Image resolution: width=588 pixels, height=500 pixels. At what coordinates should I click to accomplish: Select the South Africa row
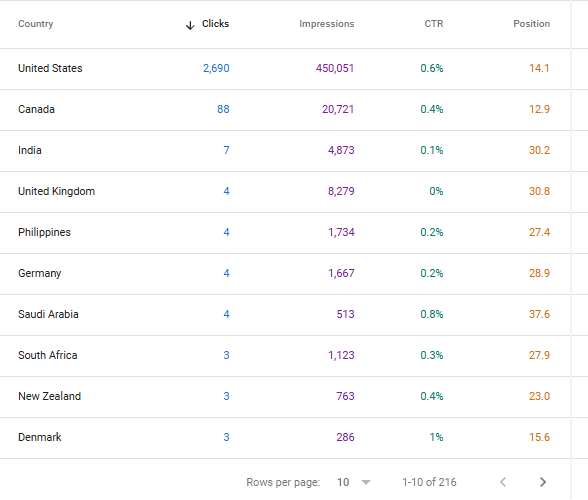point(285,355)
